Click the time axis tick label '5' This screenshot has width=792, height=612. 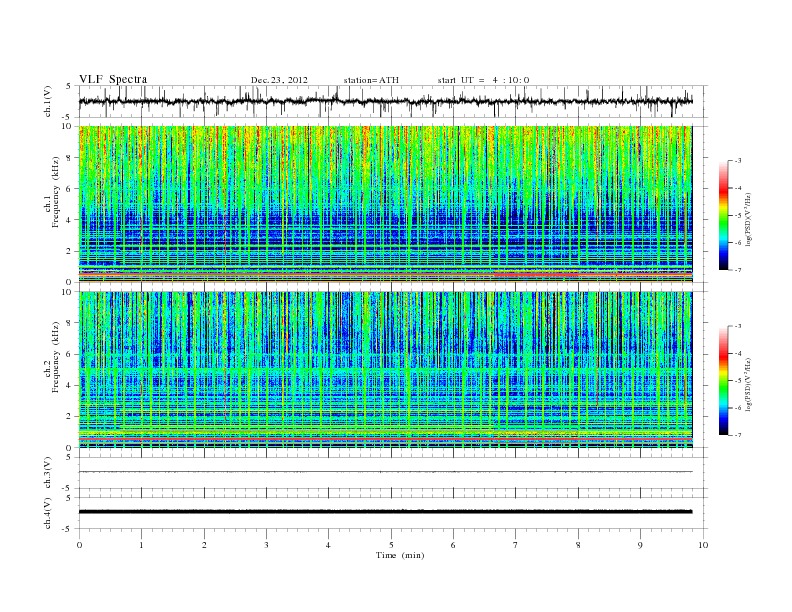click(391, 545)
